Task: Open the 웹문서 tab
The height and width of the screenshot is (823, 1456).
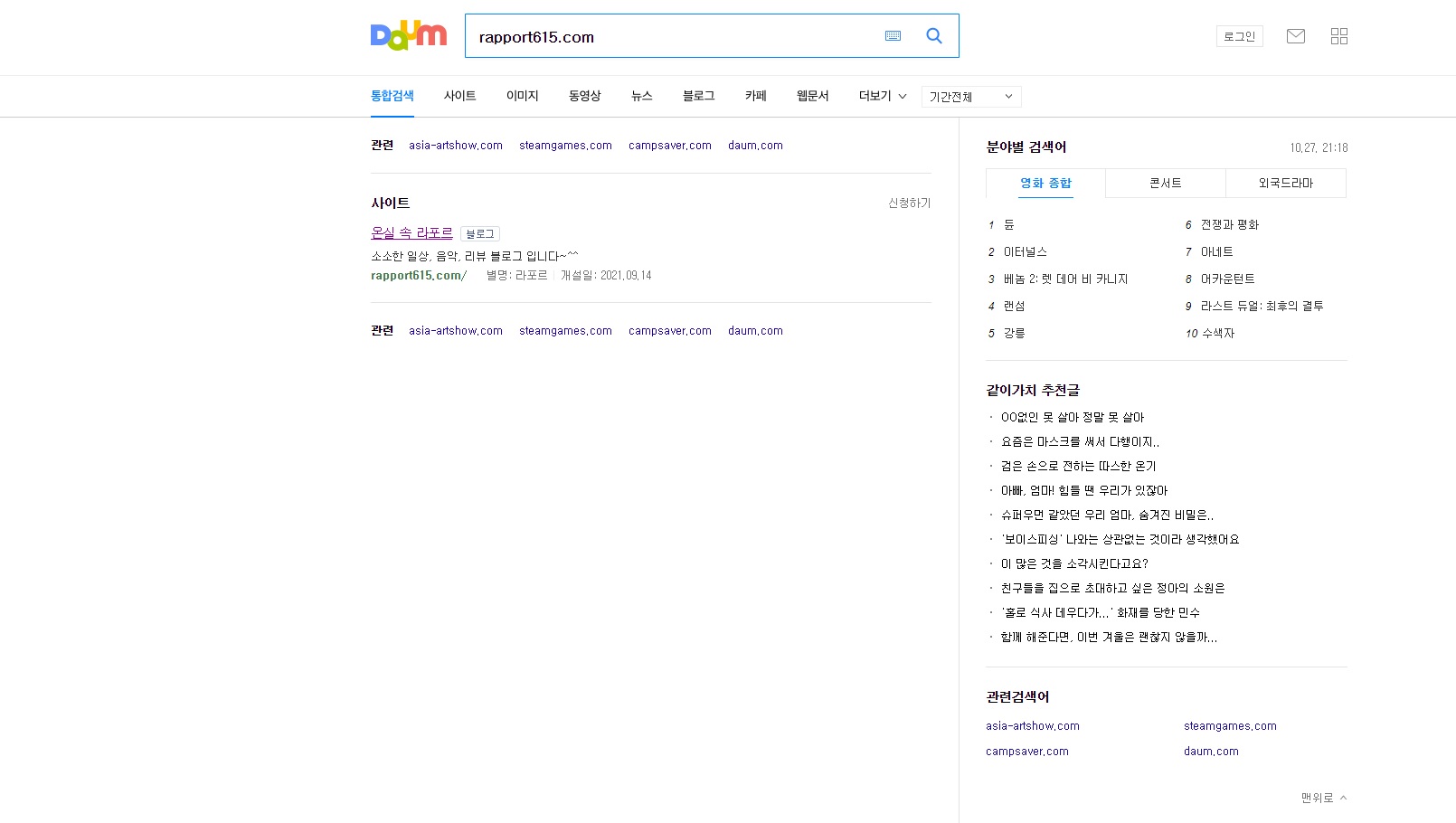Action: pyautogui.click(x=812, y=96)
